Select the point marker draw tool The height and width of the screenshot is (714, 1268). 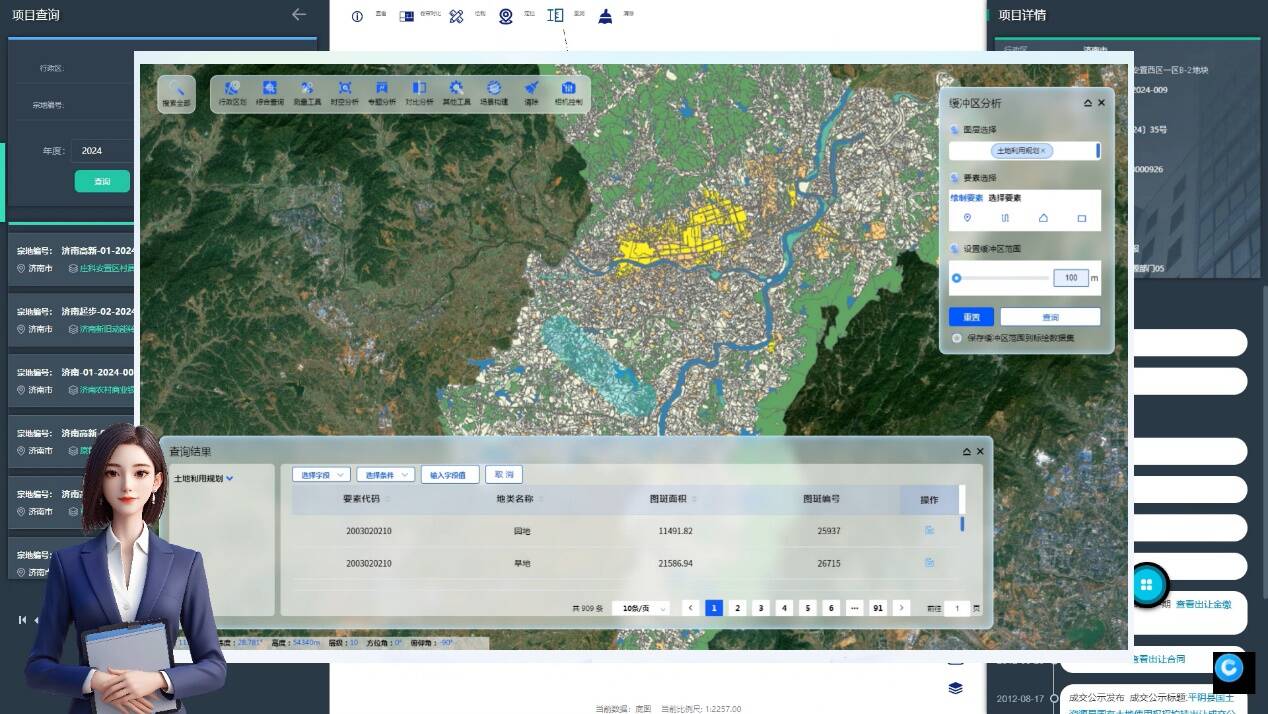point(967,218)
